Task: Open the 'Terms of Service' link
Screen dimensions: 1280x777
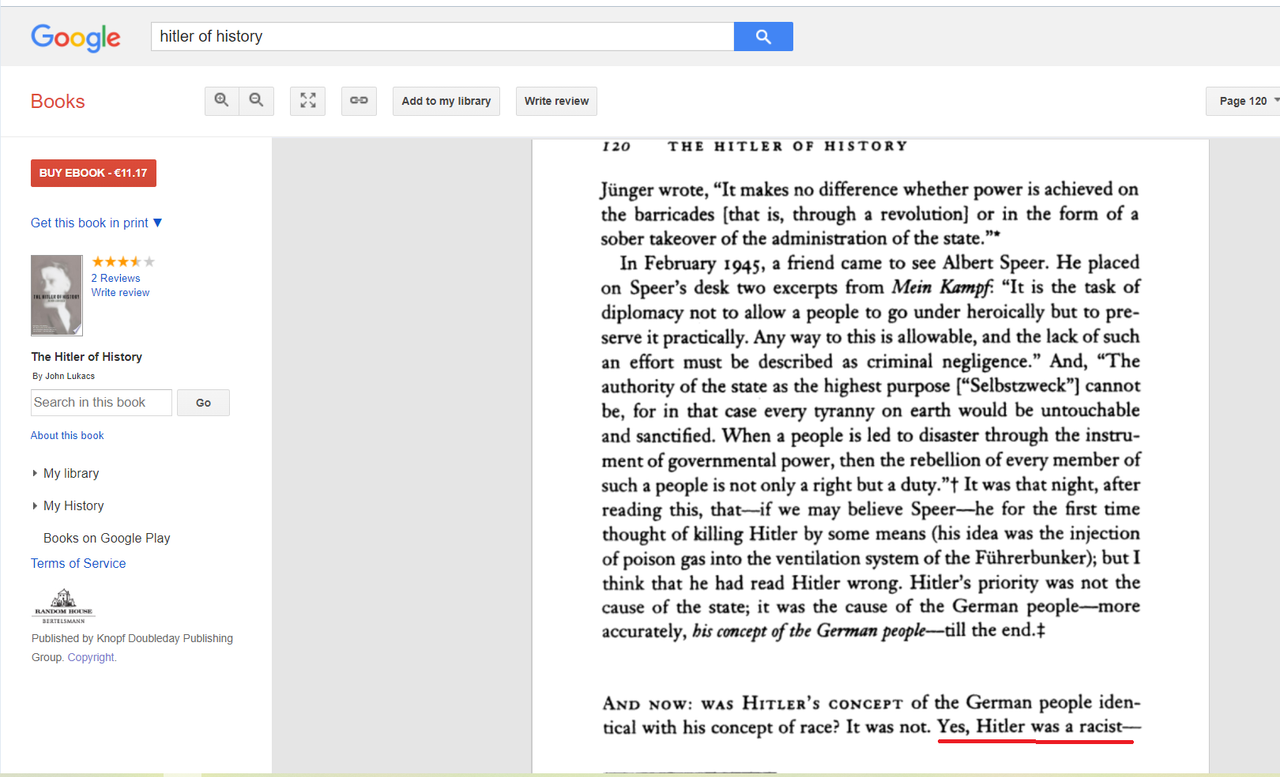Action: (78, 564)
